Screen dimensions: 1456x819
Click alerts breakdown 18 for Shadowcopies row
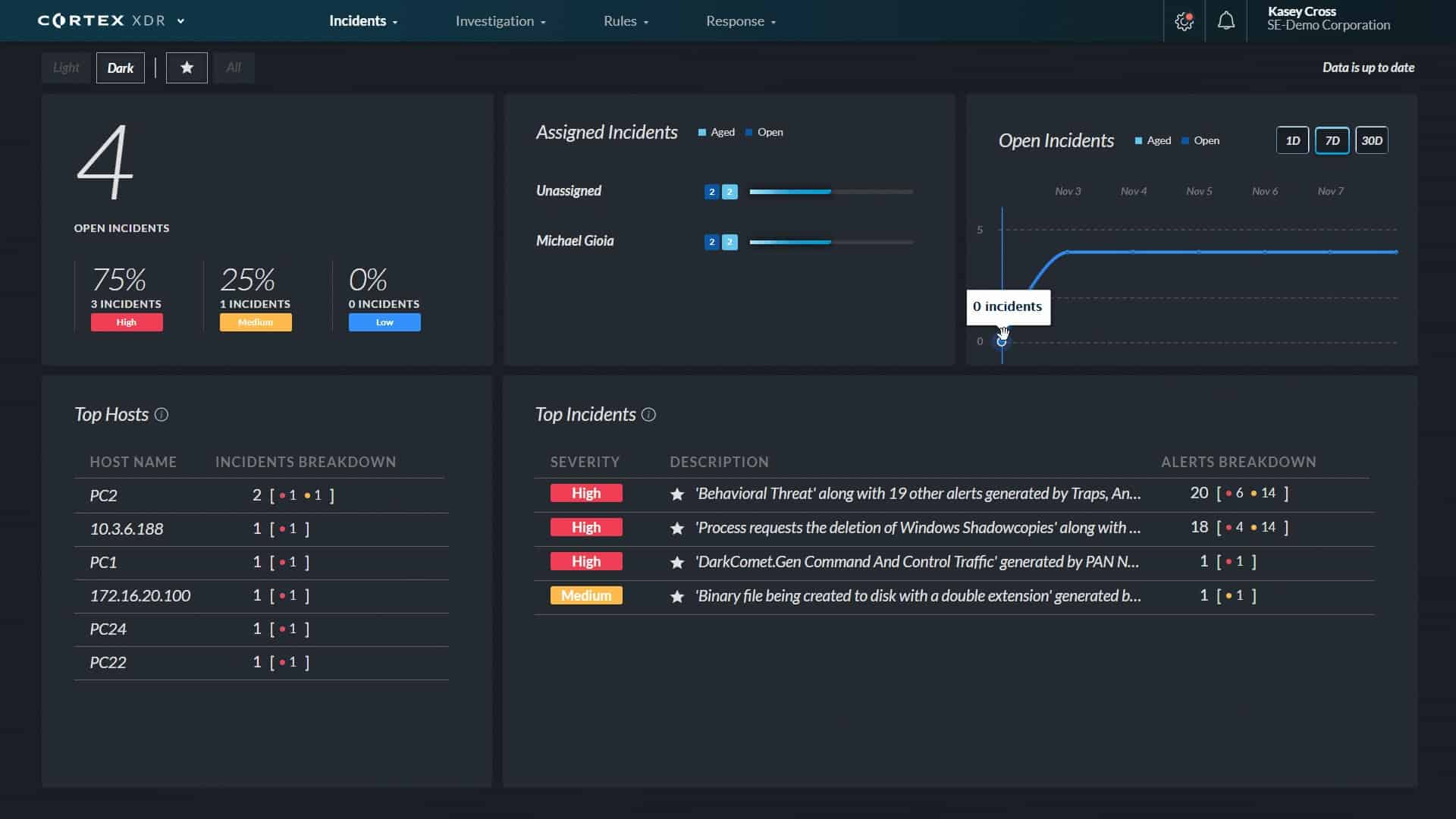point(1239,527)
